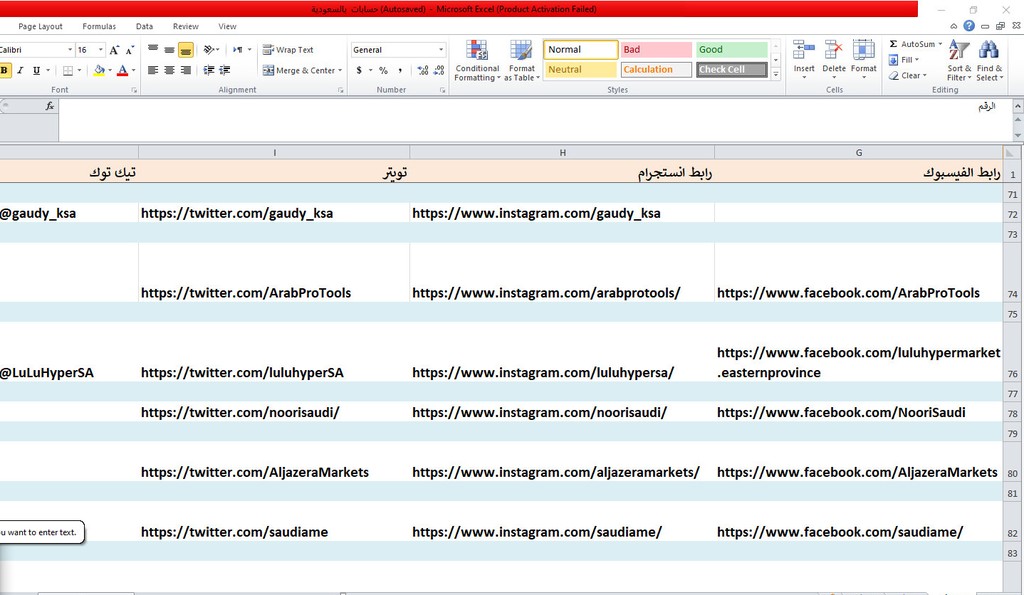Align text right in cell
Viewport: 1024px width, 595px height.
(185, 71)
